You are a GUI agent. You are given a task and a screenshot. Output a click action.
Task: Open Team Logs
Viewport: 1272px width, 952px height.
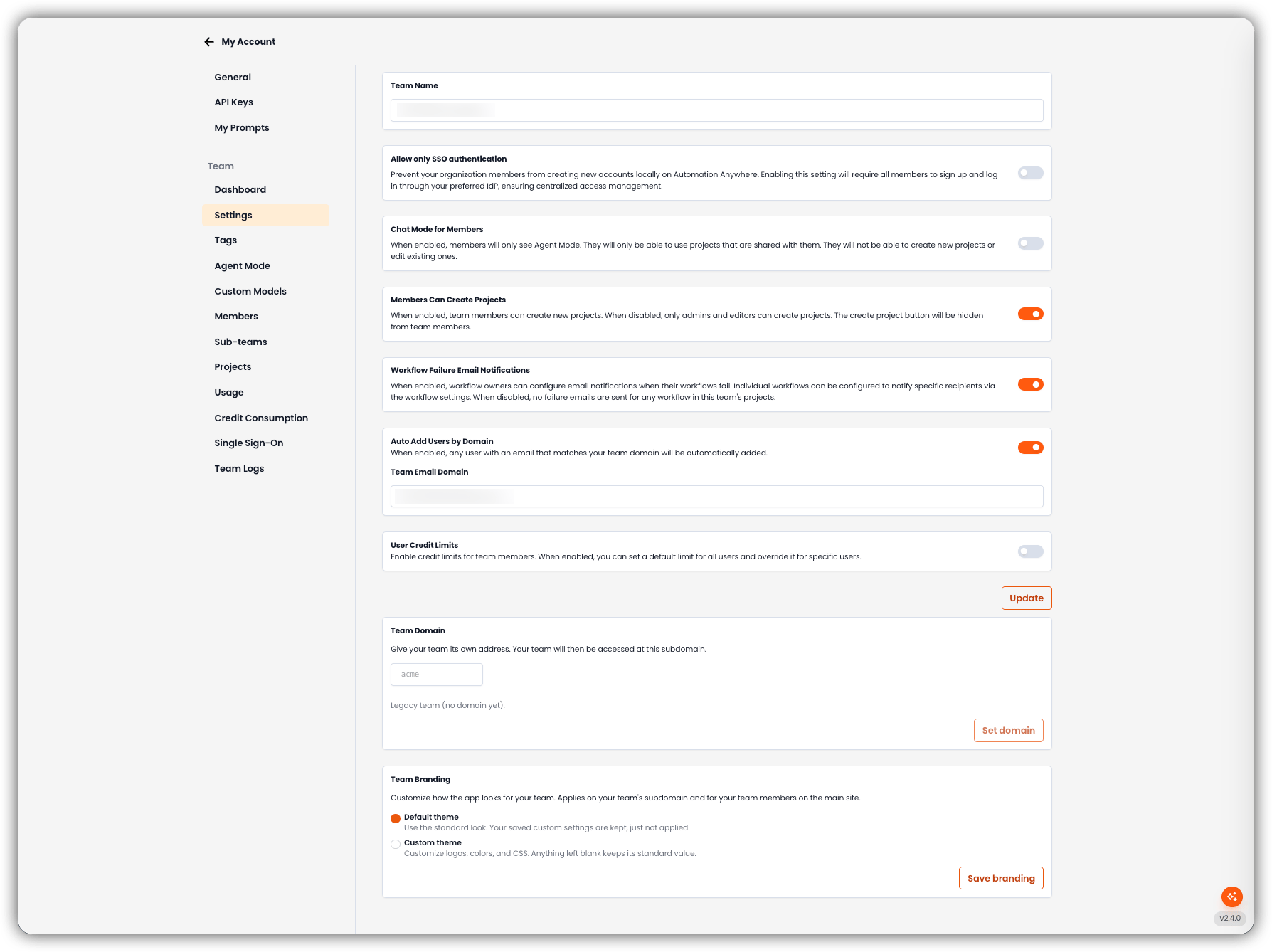(239, 469)
